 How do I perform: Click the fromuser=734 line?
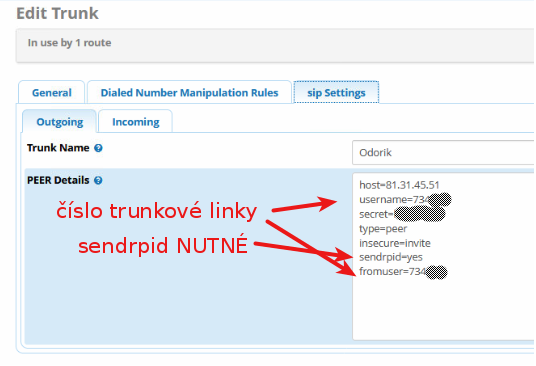pyautogui.click(x=403, y=272)
